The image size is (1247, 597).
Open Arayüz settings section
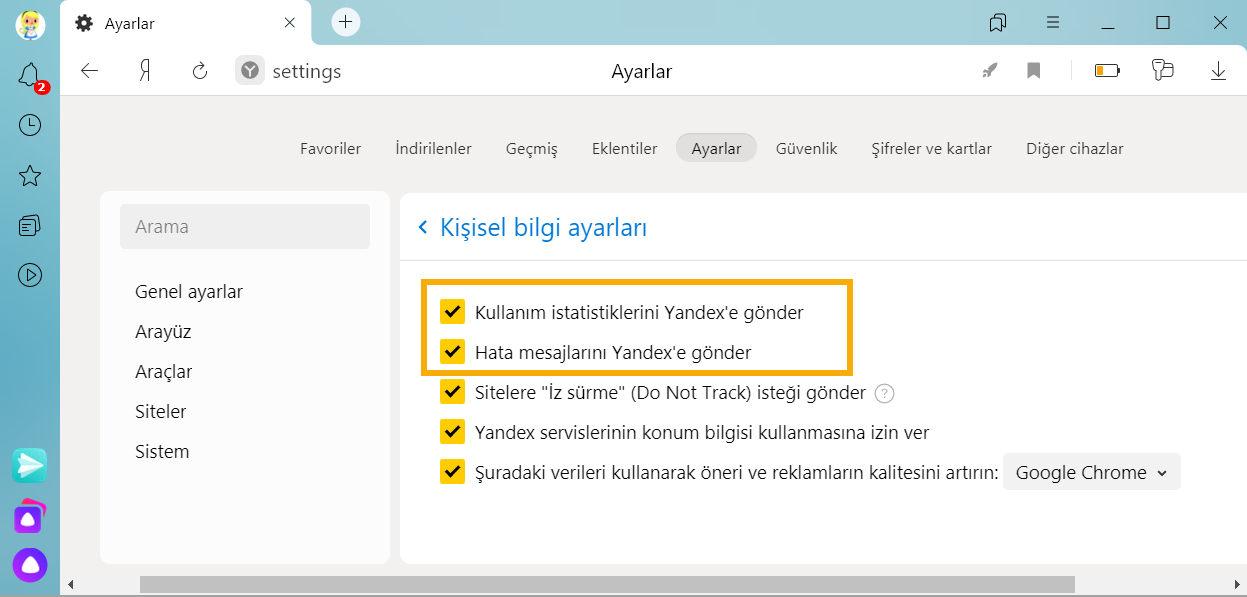(163, 332)
